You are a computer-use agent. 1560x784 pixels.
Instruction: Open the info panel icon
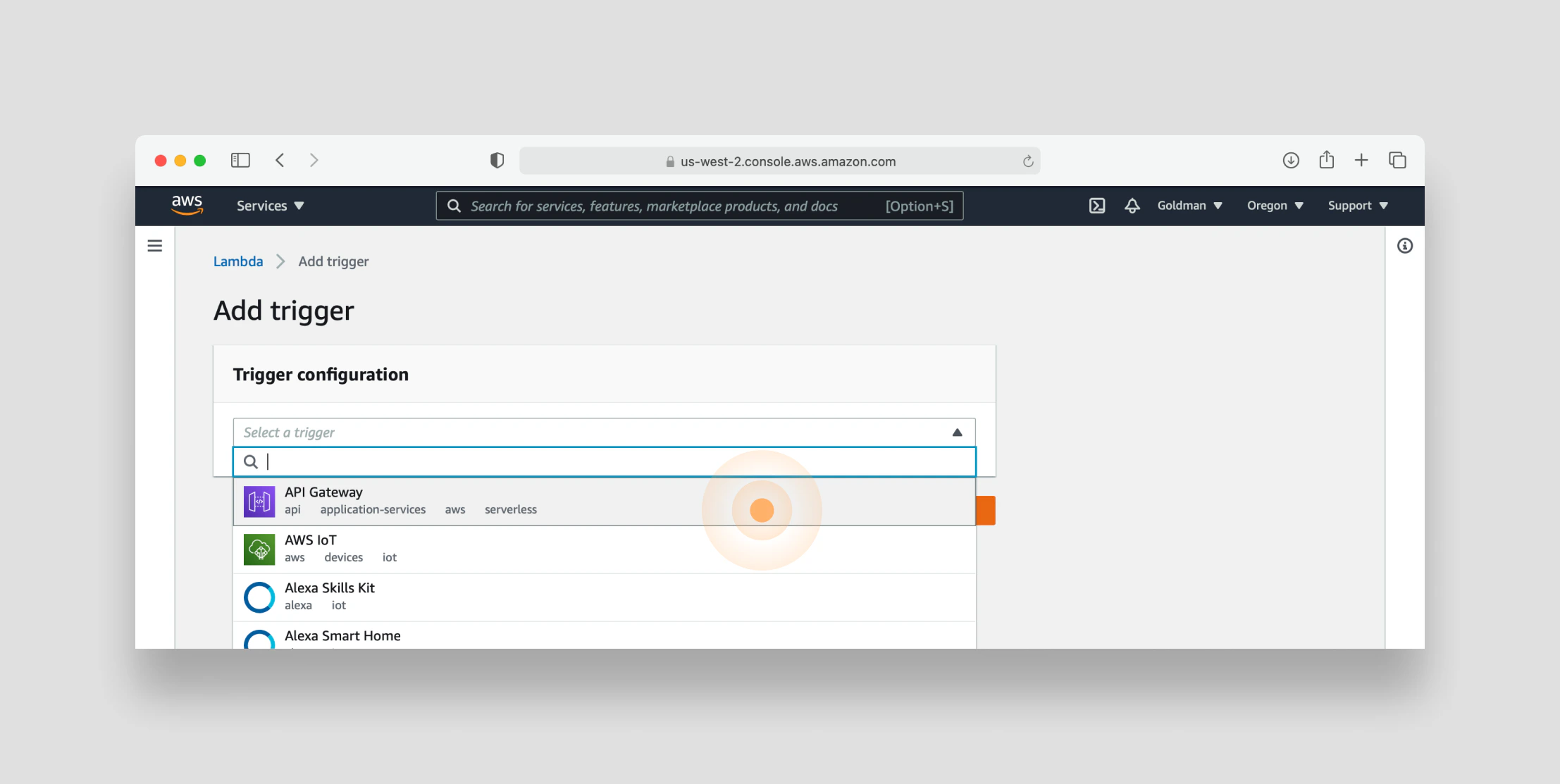(x=1405, y=246)
